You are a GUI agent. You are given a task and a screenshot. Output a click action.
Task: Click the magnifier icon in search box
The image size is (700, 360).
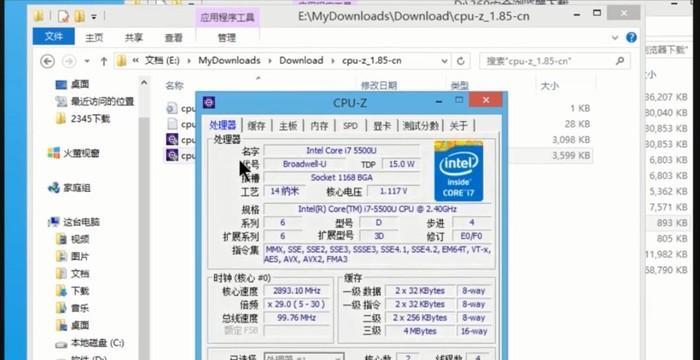(x=620, y=61)
